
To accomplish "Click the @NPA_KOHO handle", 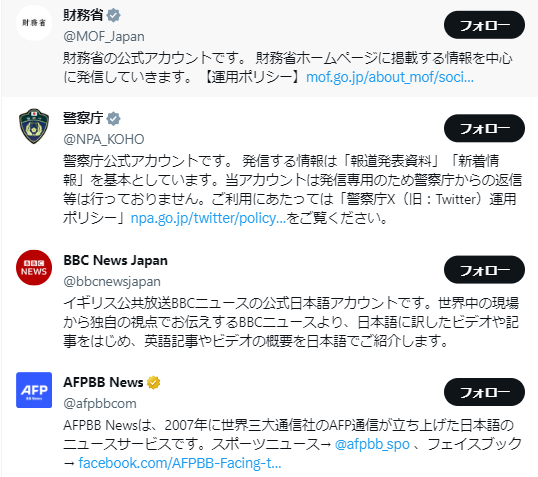I will (104, 139).
